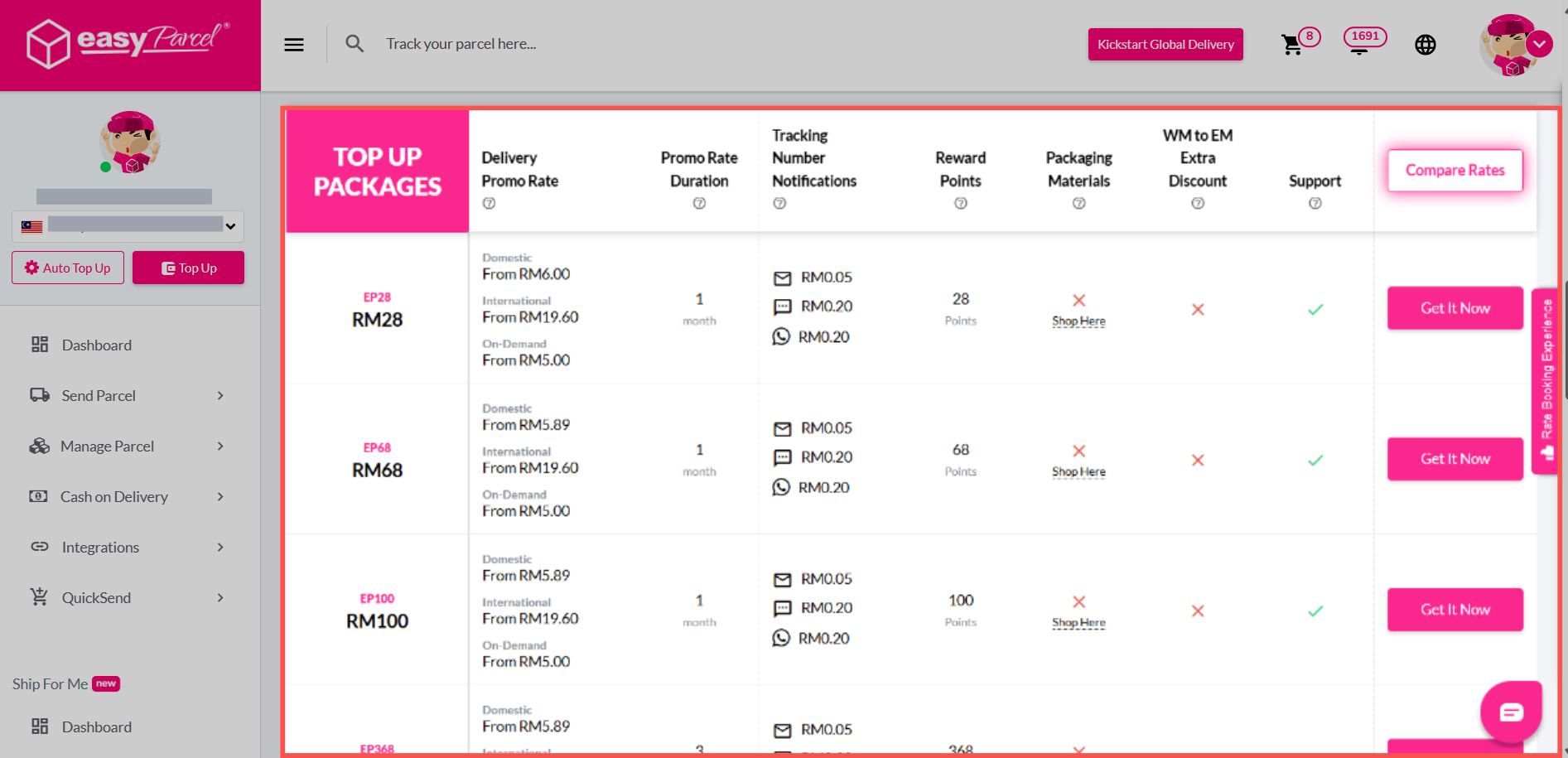Click the easyParcel logo
The height and width of the screenshot is (758, 1568).
(128, 43)
